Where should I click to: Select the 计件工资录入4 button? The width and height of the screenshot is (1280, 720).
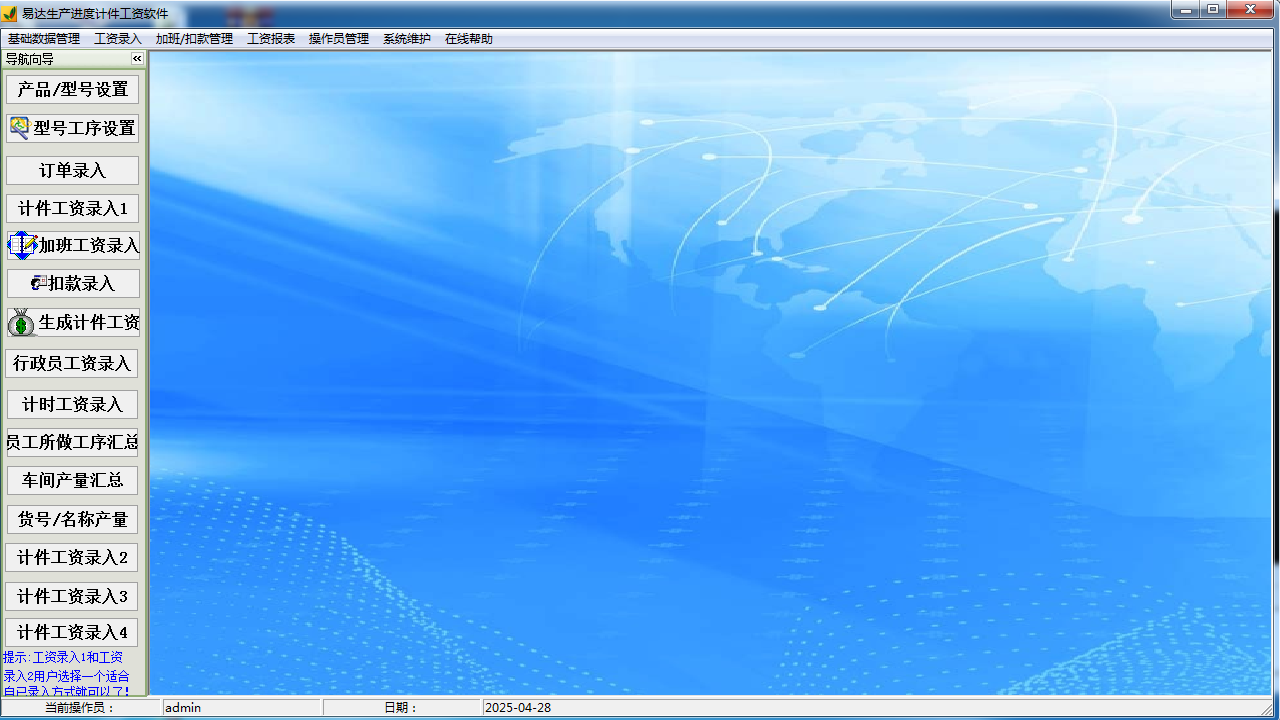73,632
